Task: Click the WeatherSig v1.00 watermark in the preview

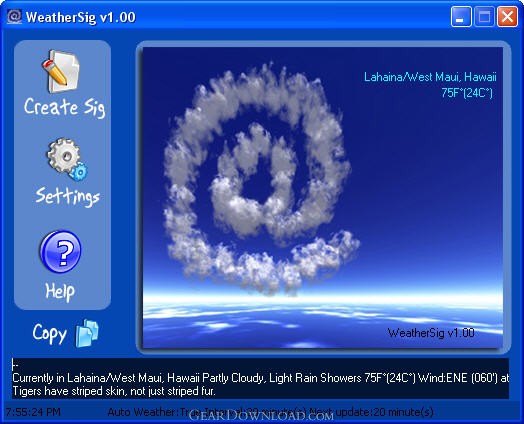Action: (431, 333)
